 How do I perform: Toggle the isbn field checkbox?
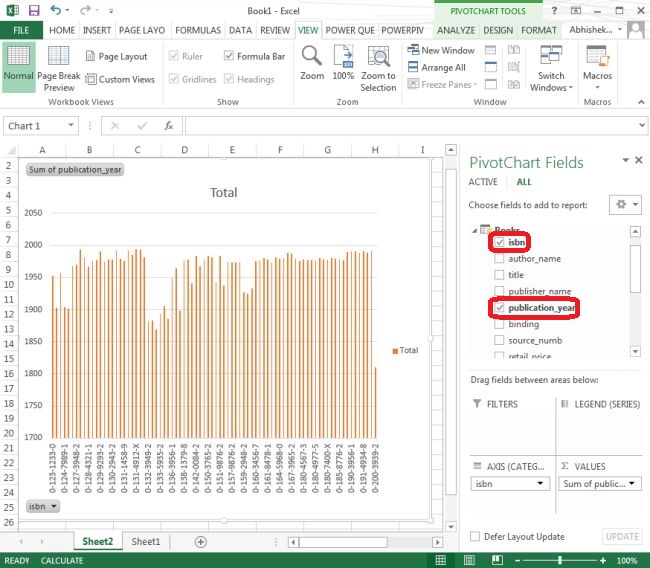point(500,242)
